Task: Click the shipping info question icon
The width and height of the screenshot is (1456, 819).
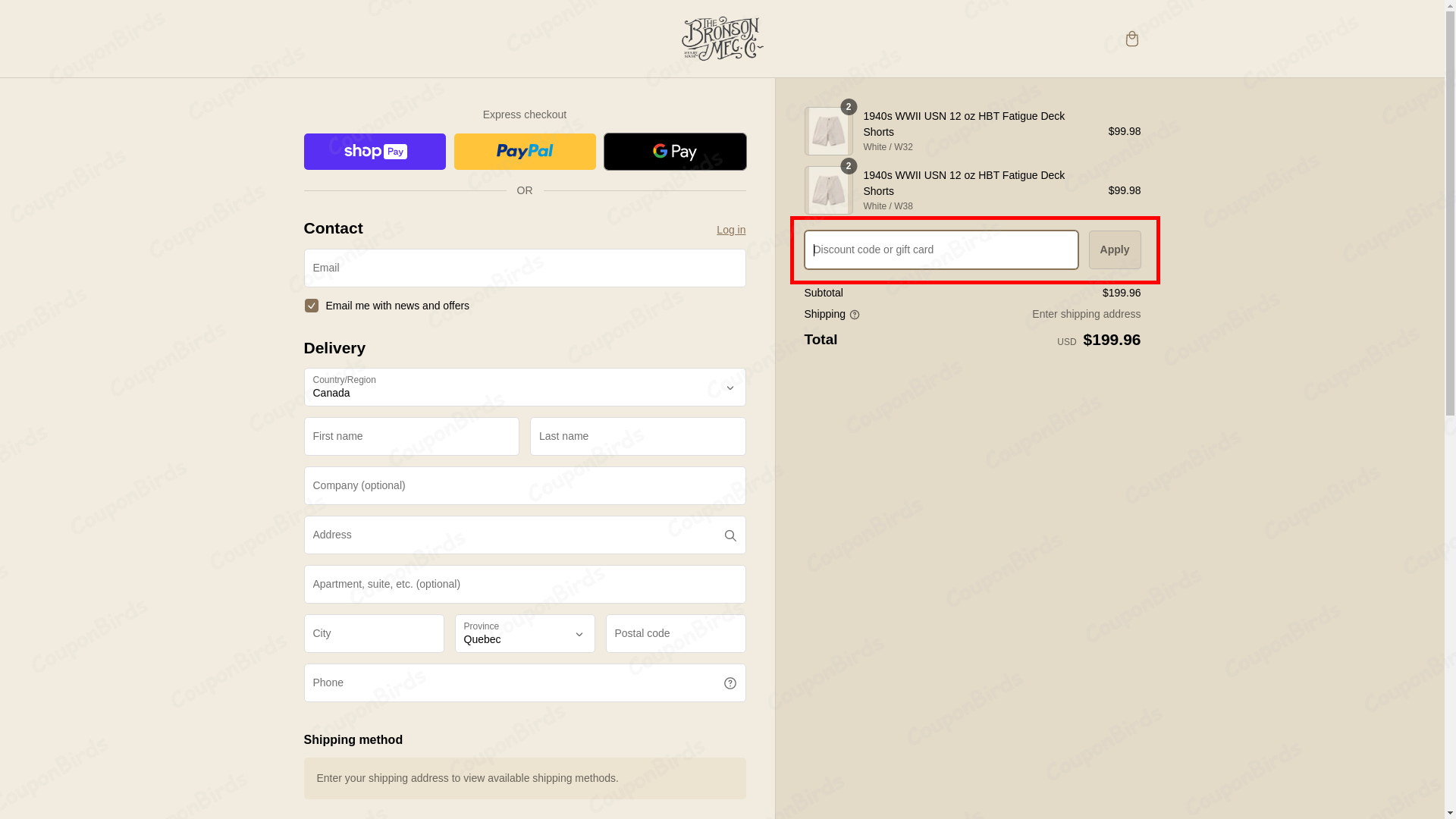Action: tap(855, 315)
